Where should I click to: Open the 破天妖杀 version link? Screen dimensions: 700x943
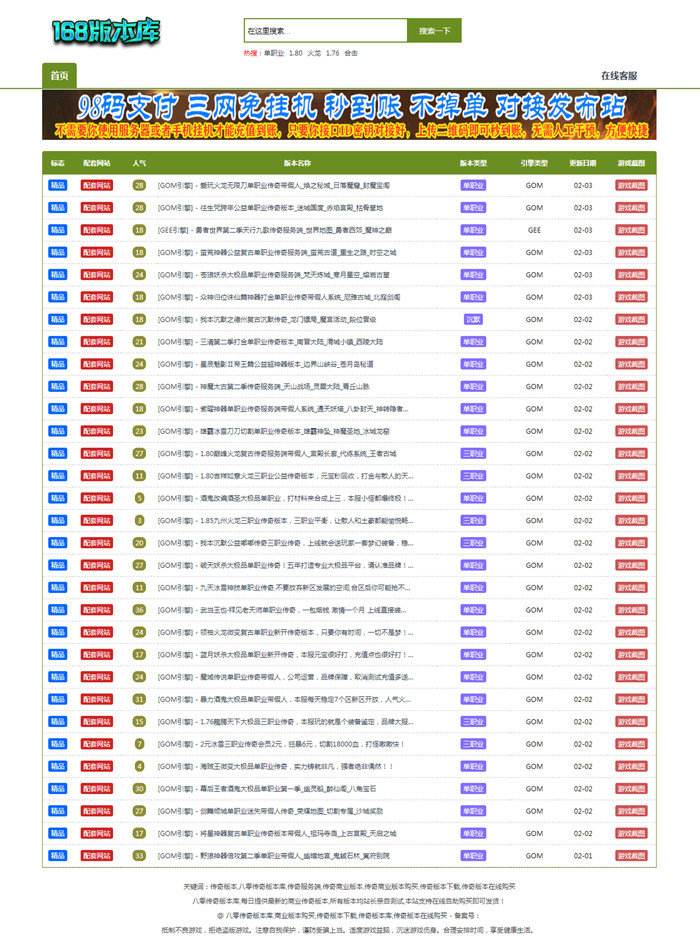[x=286, y=565]
